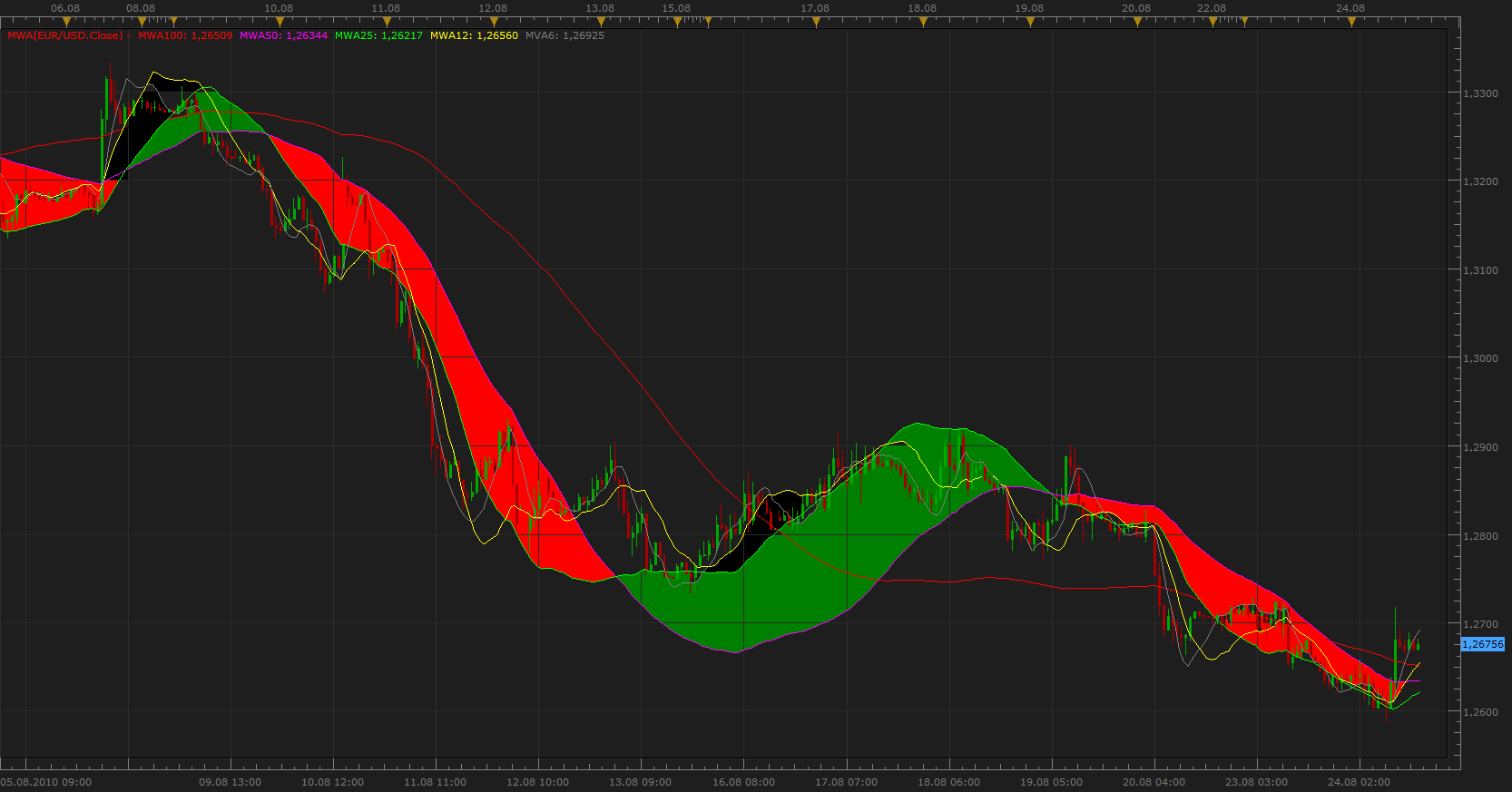
Task: Click the 18.08 day marker triangle
Action: pyautogui.click(x=923, y=23)
